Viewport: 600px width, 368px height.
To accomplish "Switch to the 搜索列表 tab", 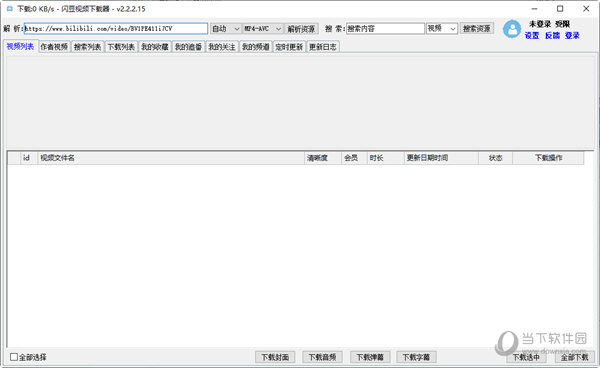I will (x=88, y=47).
